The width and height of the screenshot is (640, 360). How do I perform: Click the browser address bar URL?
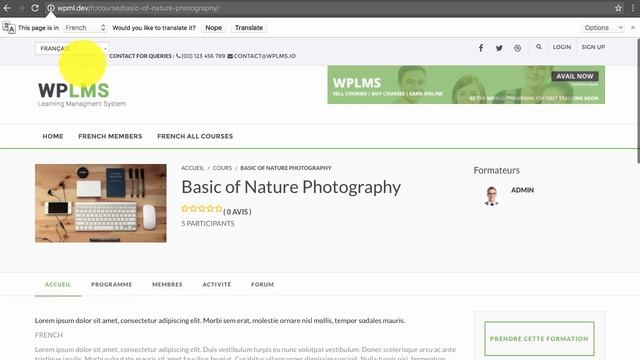[138, 8]
